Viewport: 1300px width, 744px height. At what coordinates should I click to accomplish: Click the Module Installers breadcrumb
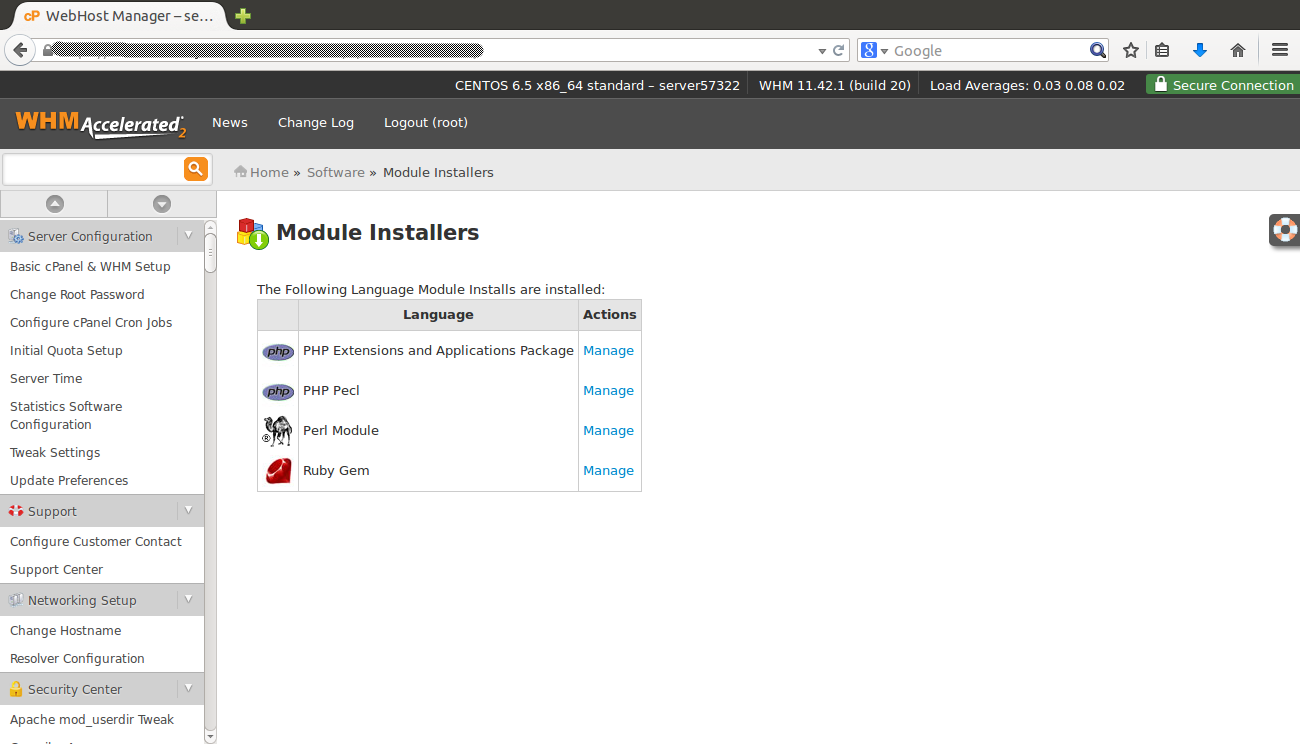click(438, 172)
